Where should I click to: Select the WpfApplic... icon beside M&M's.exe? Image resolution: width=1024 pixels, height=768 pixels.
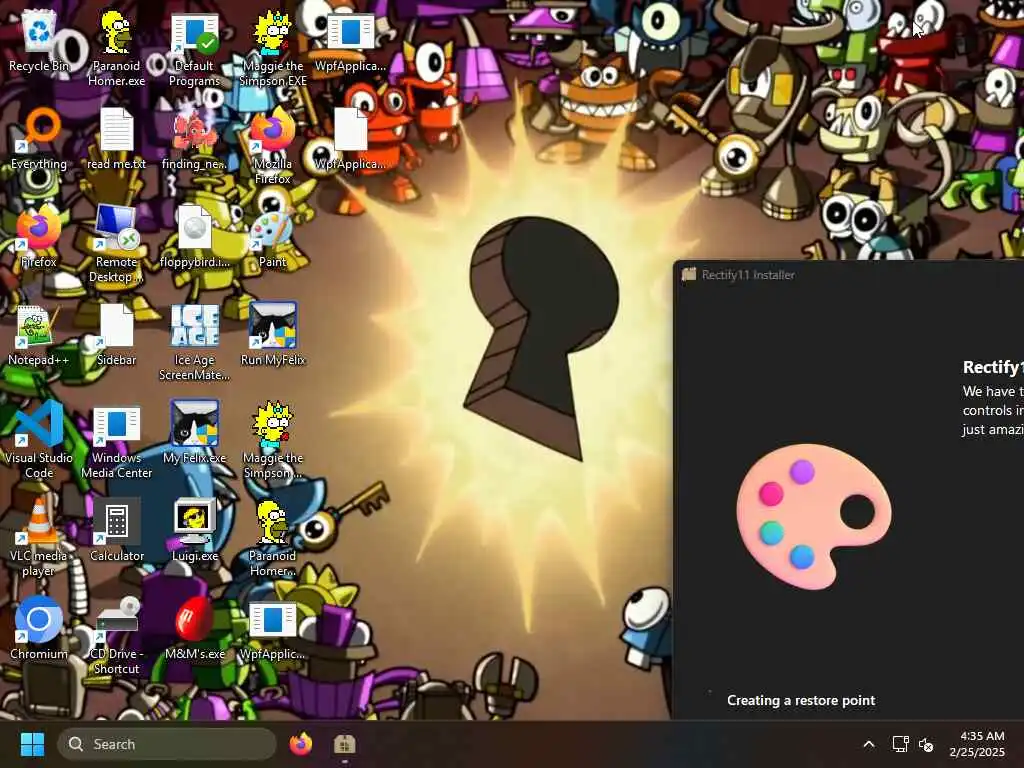tap(272, 630)
